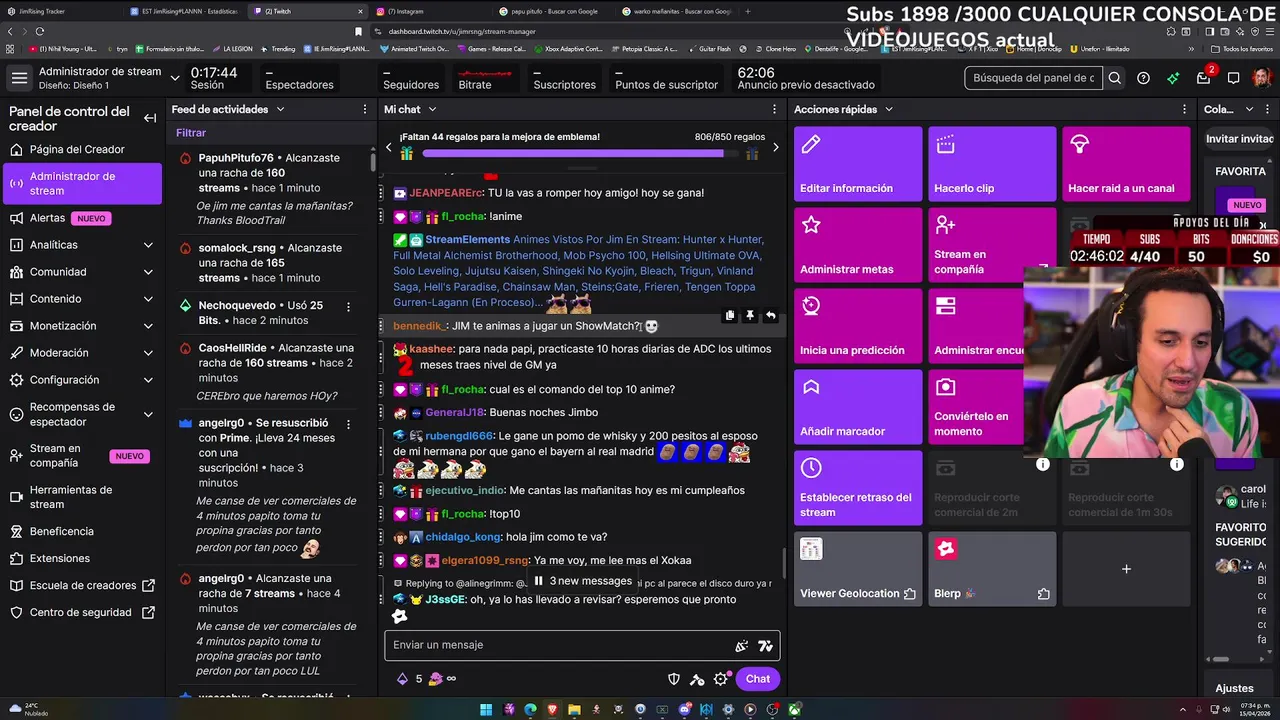Expand Recompensas de stream section
This screenshot has height=720, width=1280.
pyautogui.click(x=148, y=414)
